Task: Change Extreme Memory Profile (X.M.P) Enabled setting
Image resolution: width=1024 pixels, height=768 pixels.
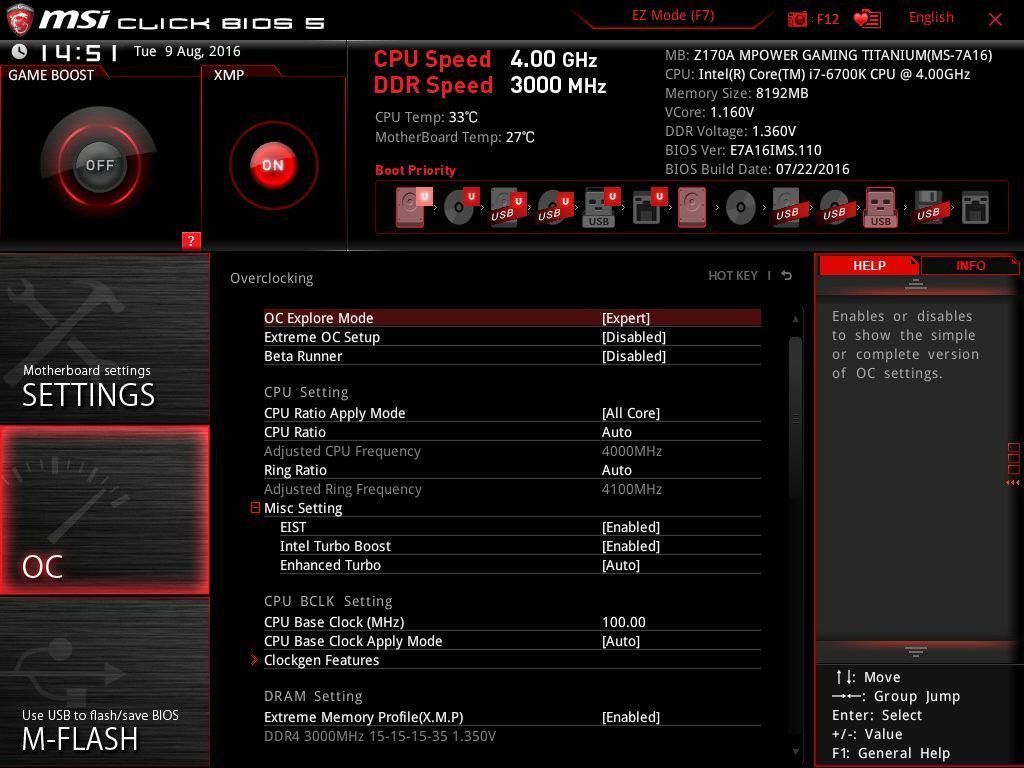Action: click(512, 717)
